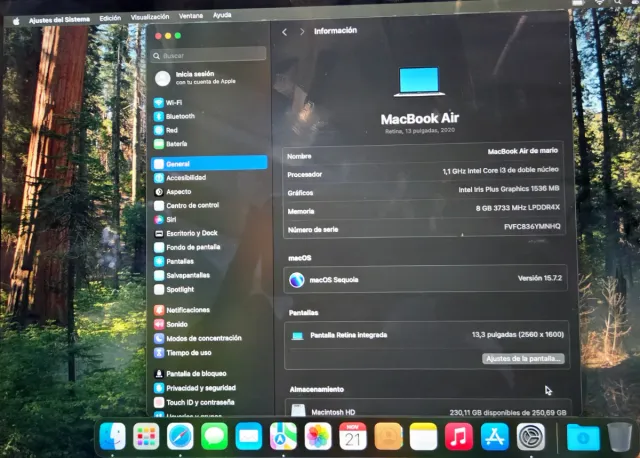Screen dimensions: 640x458
Task: Open Finder from the Dock
Action: [112, 436]
